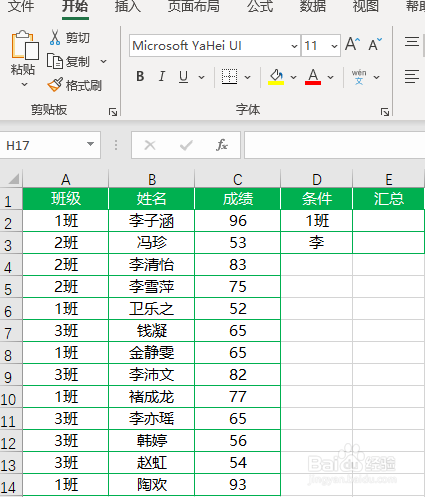Expand the font color arrow
Image resolution: width=425 pixels, height=497 pixels.
(x=330, y=77)
